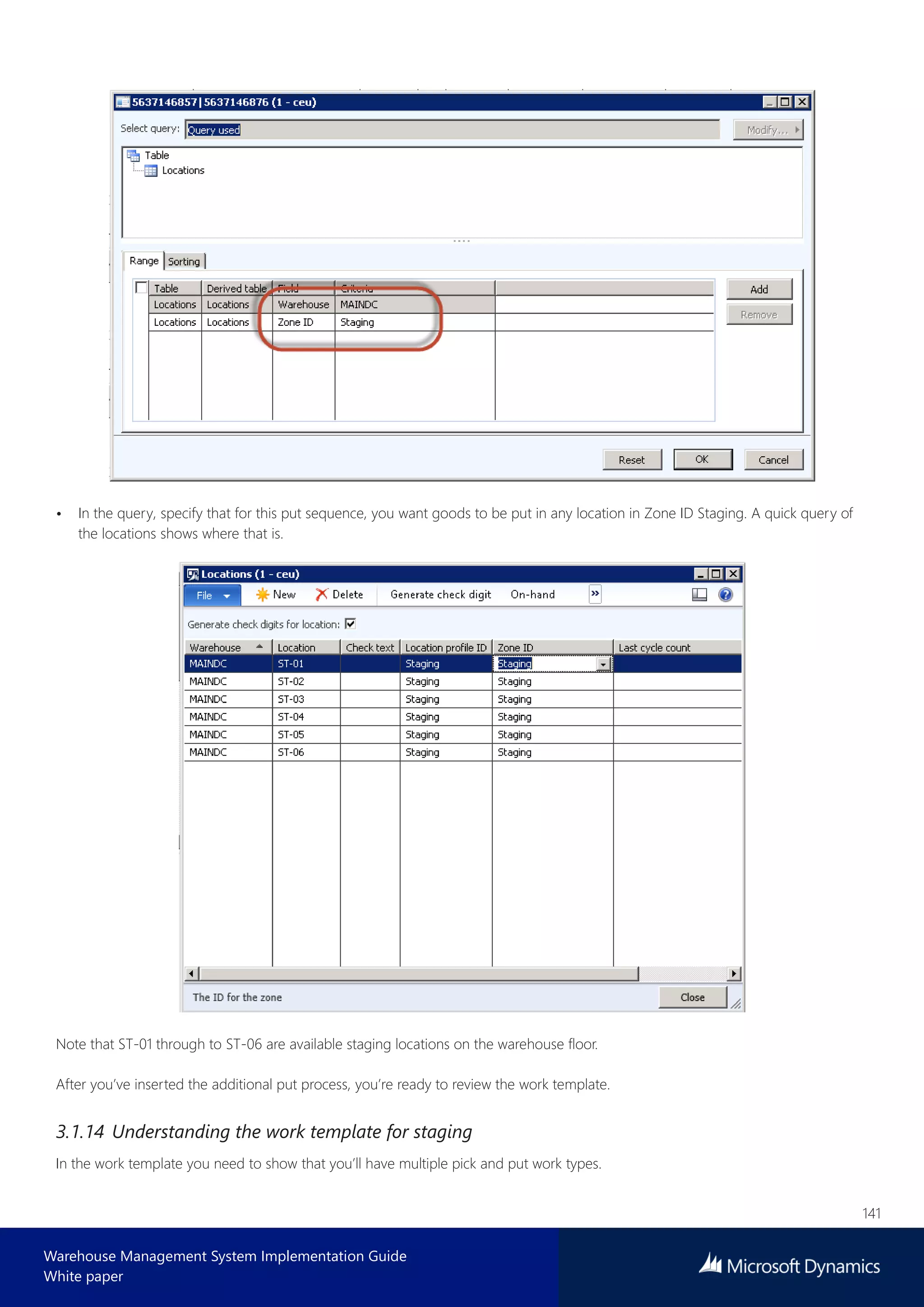Click the New star icon in the Locations toolbar

coord(262,595)
